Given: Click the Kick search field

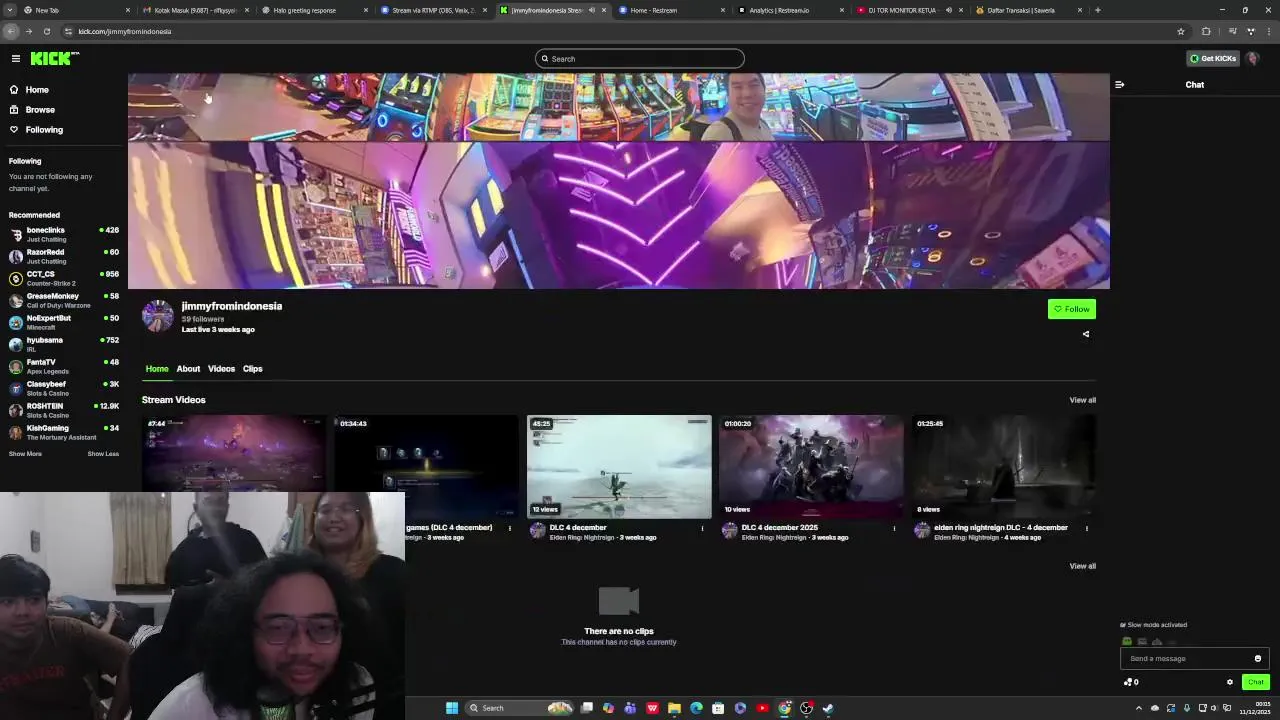Looking at the screenshot, I should point(640,59).
